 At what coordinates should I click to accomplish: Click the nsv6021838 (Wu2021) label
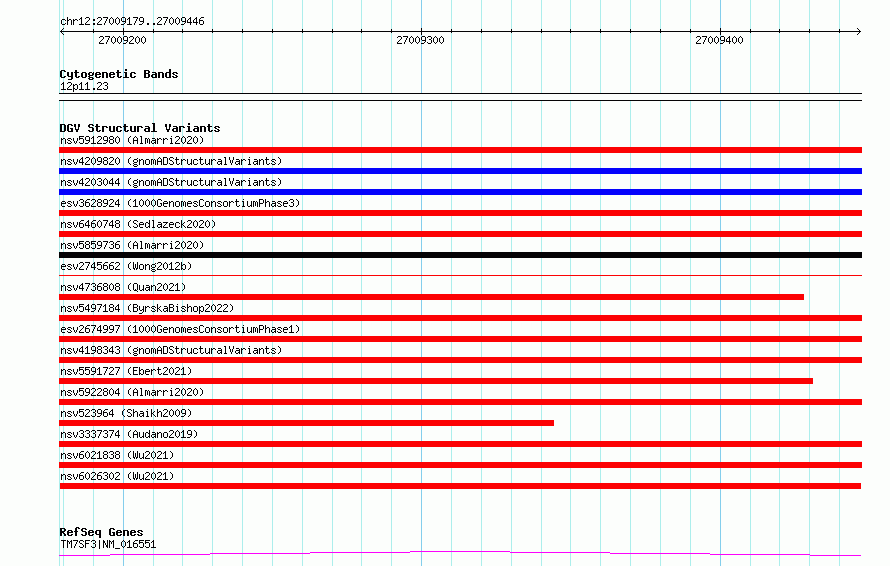coord(117,455)
